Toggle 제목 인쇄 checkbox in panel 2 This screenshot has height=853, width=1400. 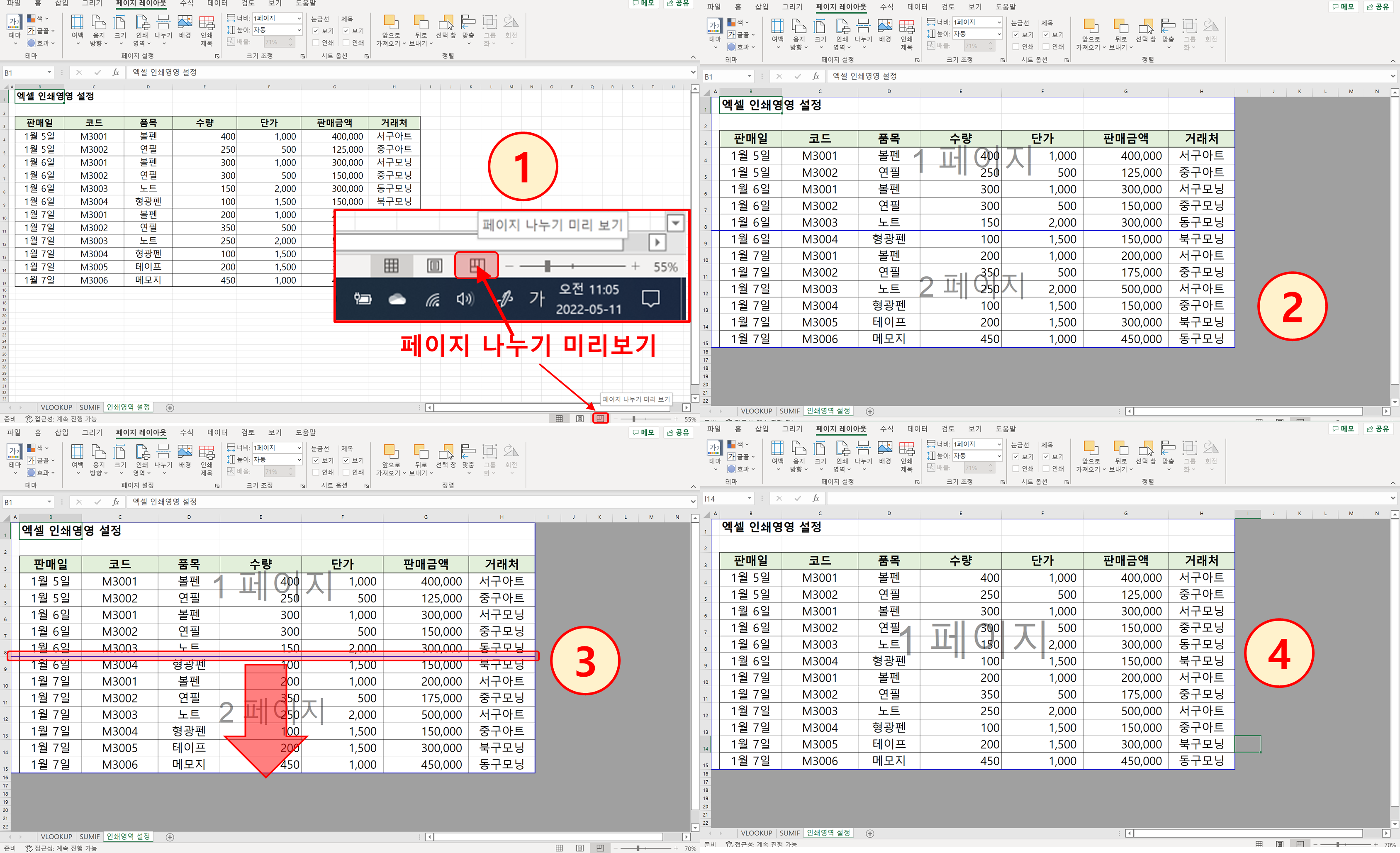point(1046,46)
